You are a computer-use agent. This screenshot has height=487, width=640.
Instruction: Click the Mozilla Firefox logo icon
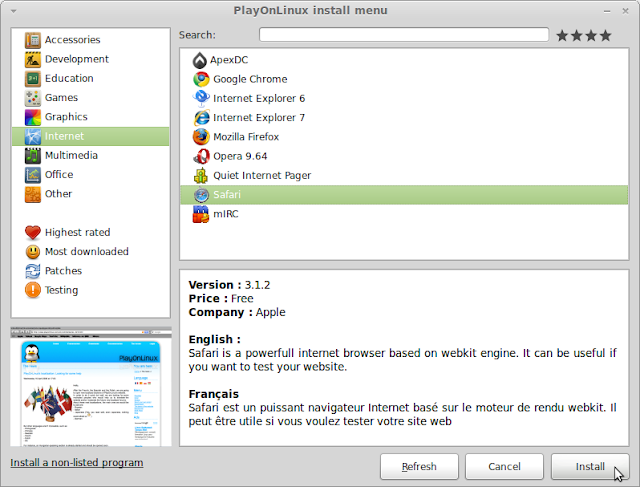[x=201, y=137]
